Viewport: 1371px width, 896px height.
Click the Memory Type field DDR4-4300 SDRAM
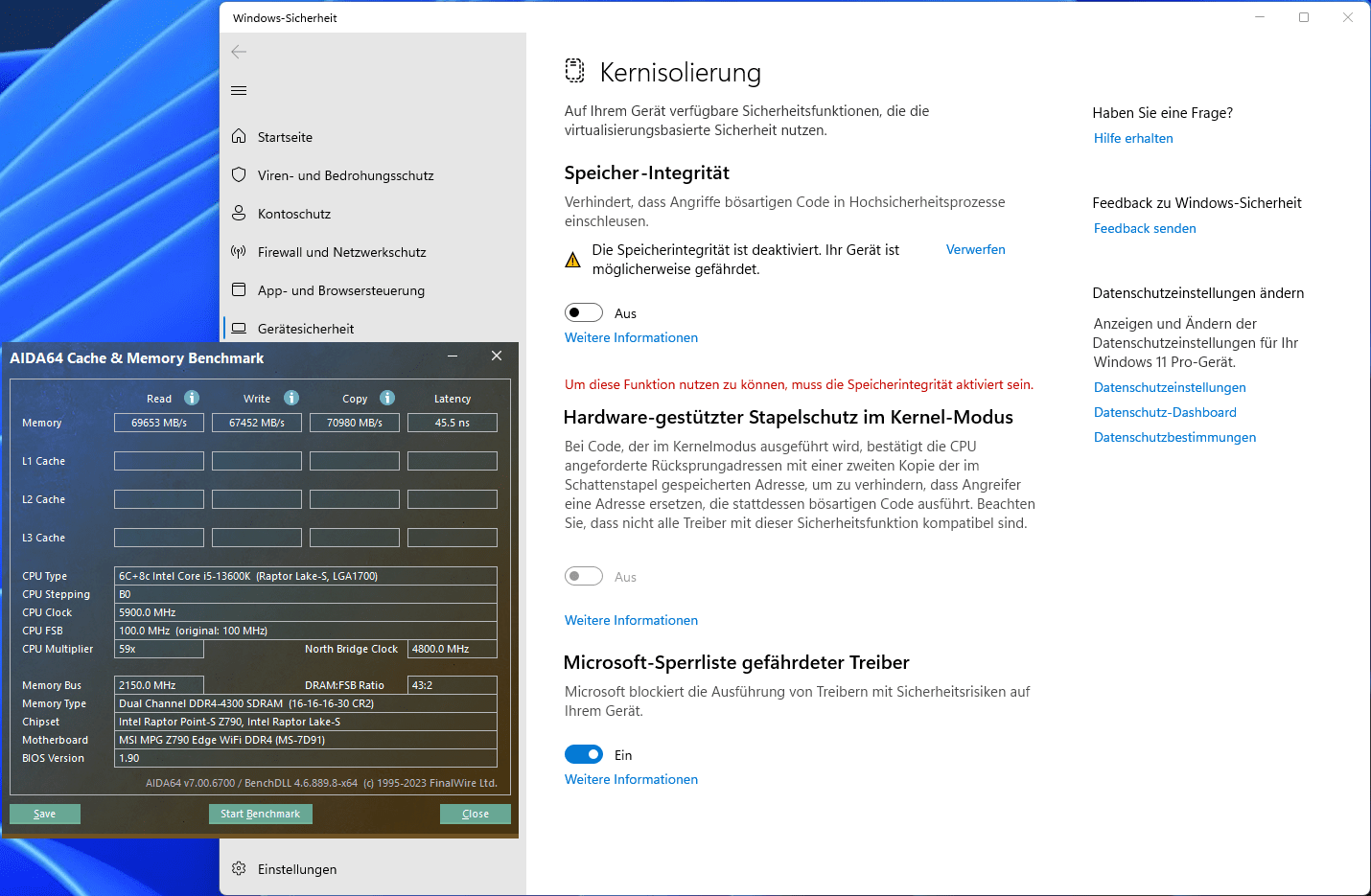[306, 703]
